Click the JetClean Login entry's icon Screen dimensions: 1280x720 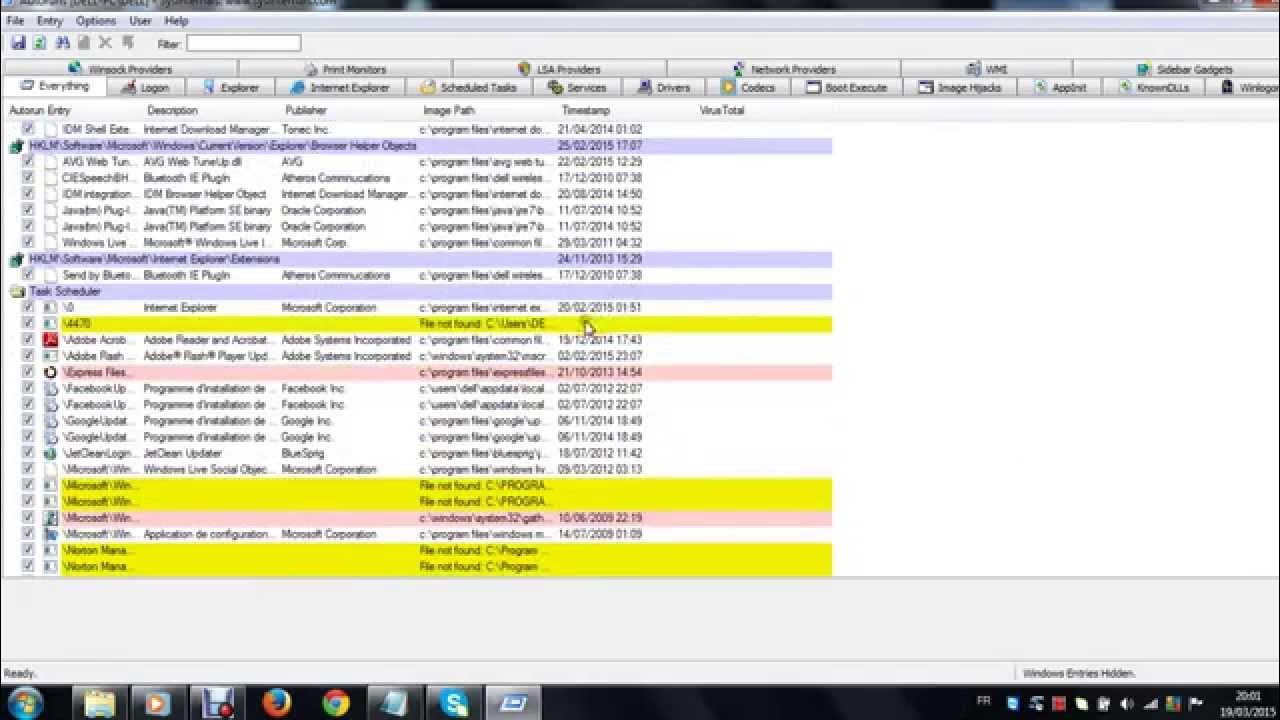[51, 453]
